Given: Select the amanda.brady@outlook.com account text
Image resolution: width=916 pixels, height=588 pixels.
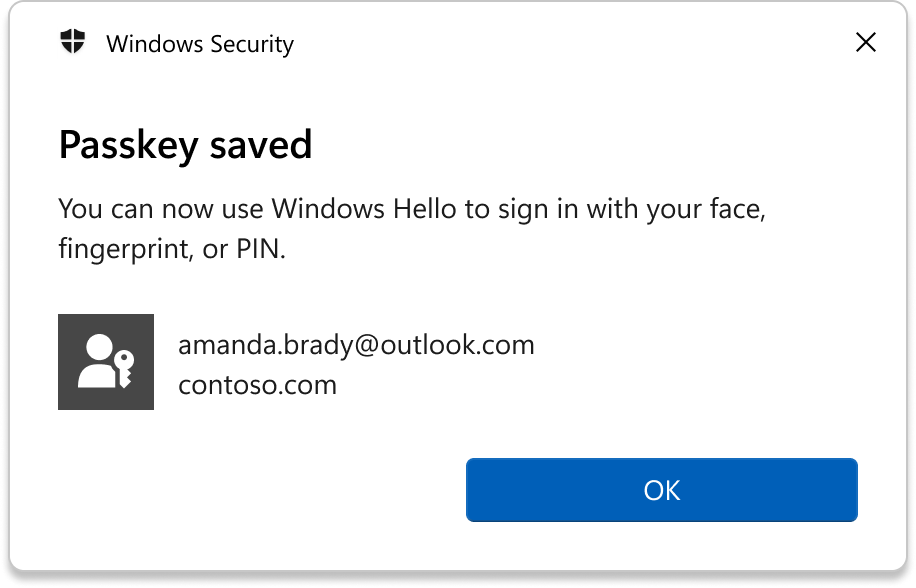Looking at the screenshot, I should (x=356, y=345).
